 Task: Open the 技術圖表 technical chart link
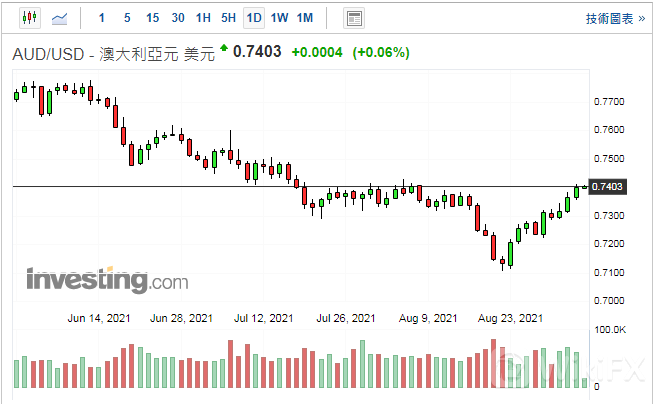[x=608, y=18]
